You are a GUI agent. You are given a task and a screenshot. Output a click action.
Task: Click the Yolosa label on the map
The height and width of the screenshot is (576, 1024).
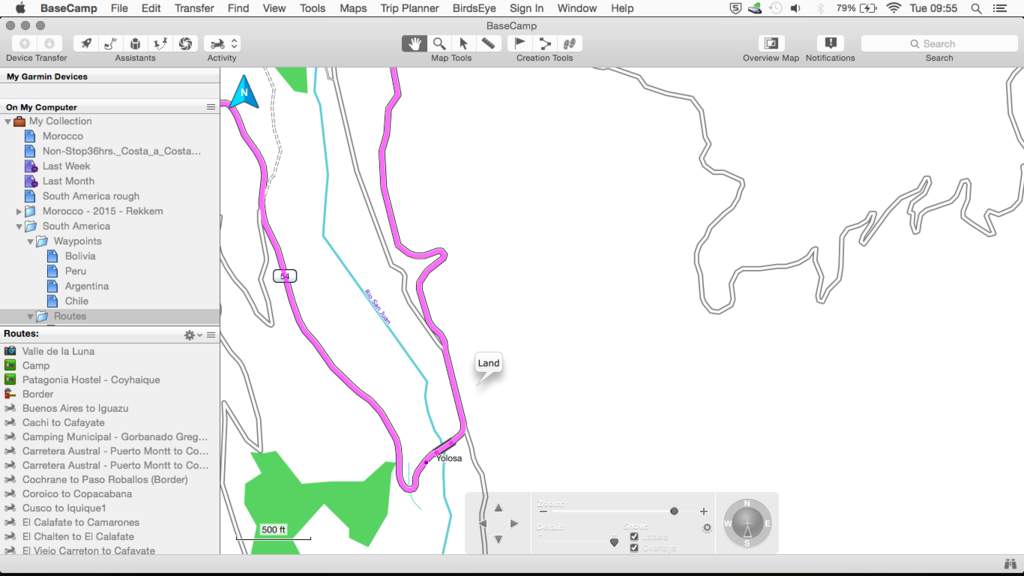pyautogui.click(x=449, y=458)
